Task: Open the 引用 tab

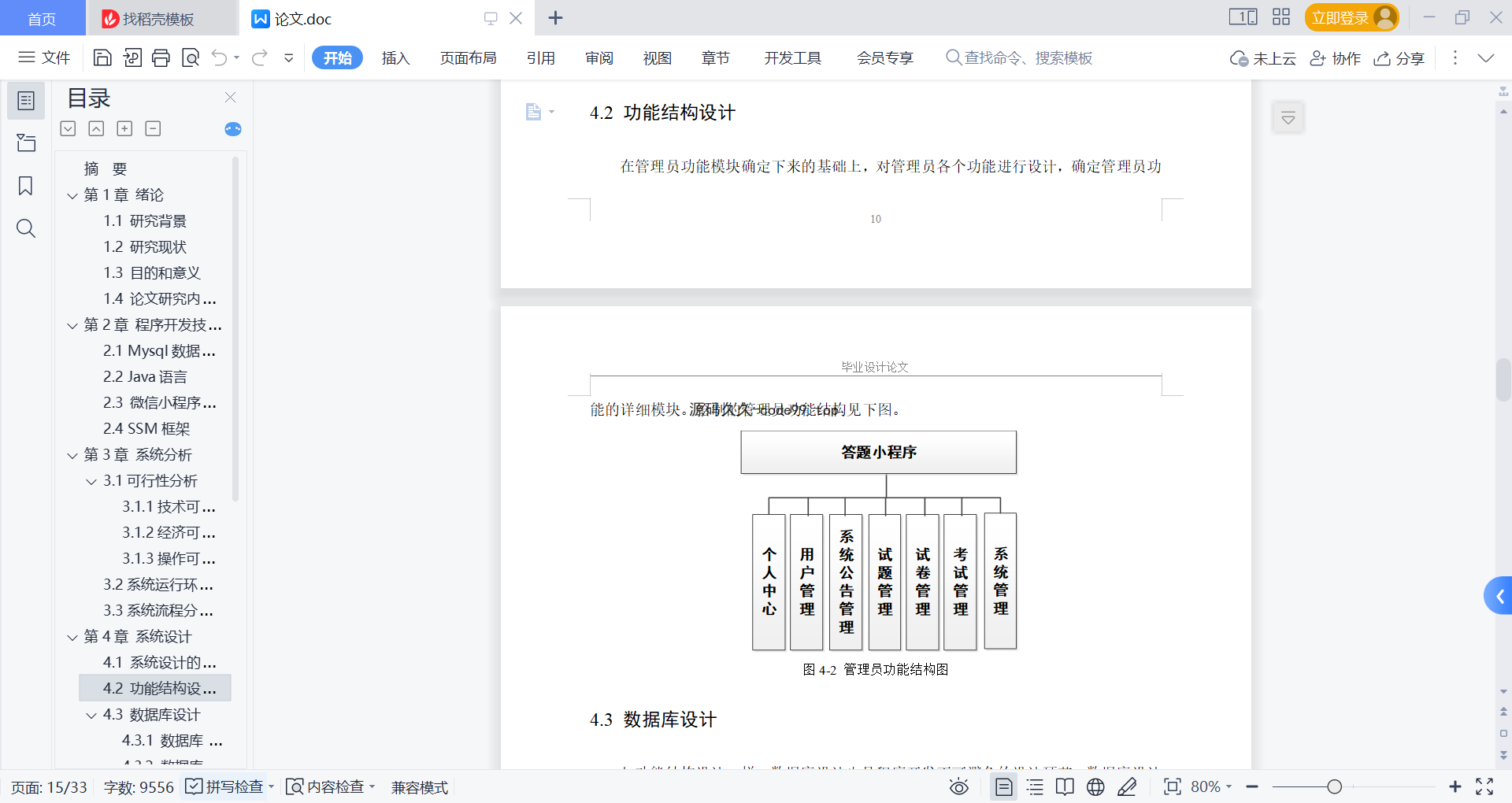Action: point(541,57)
